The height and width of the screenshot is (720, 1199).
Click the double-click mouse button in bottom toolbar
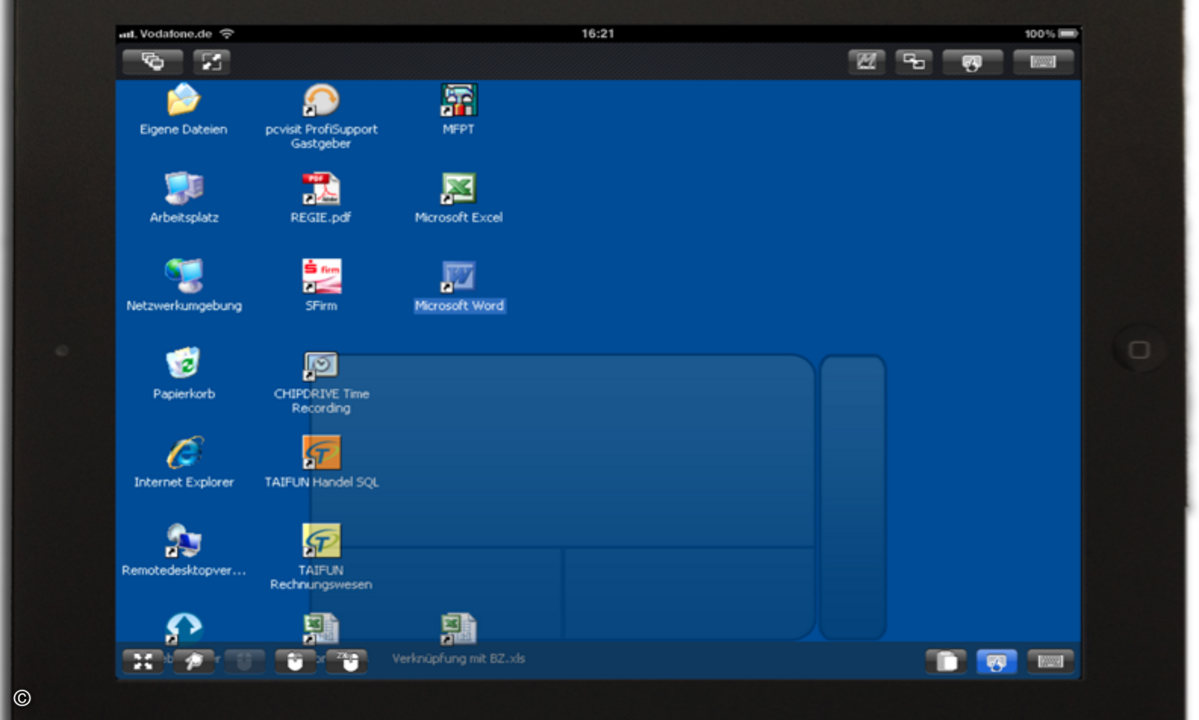[x=346, y=662]
